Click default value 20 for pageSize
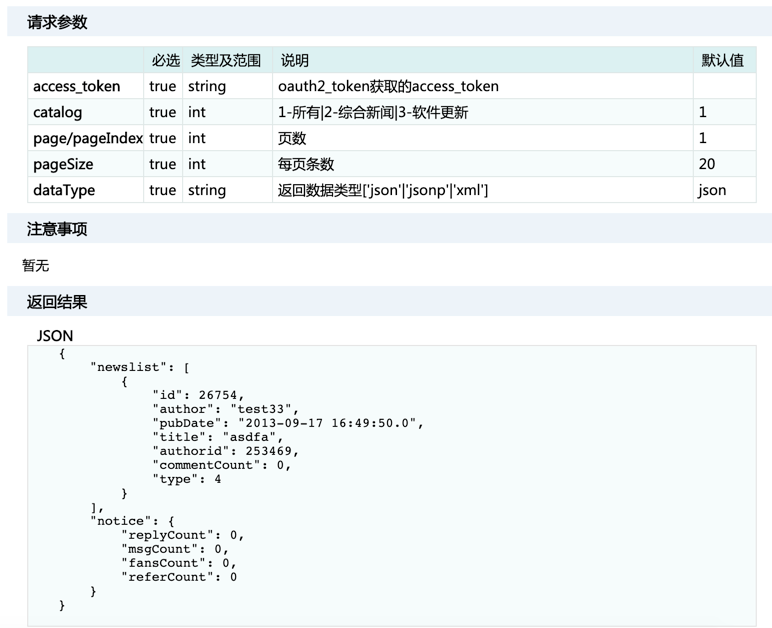The width and height of the screenshot is (772, 628). click(x=707, y=164)
